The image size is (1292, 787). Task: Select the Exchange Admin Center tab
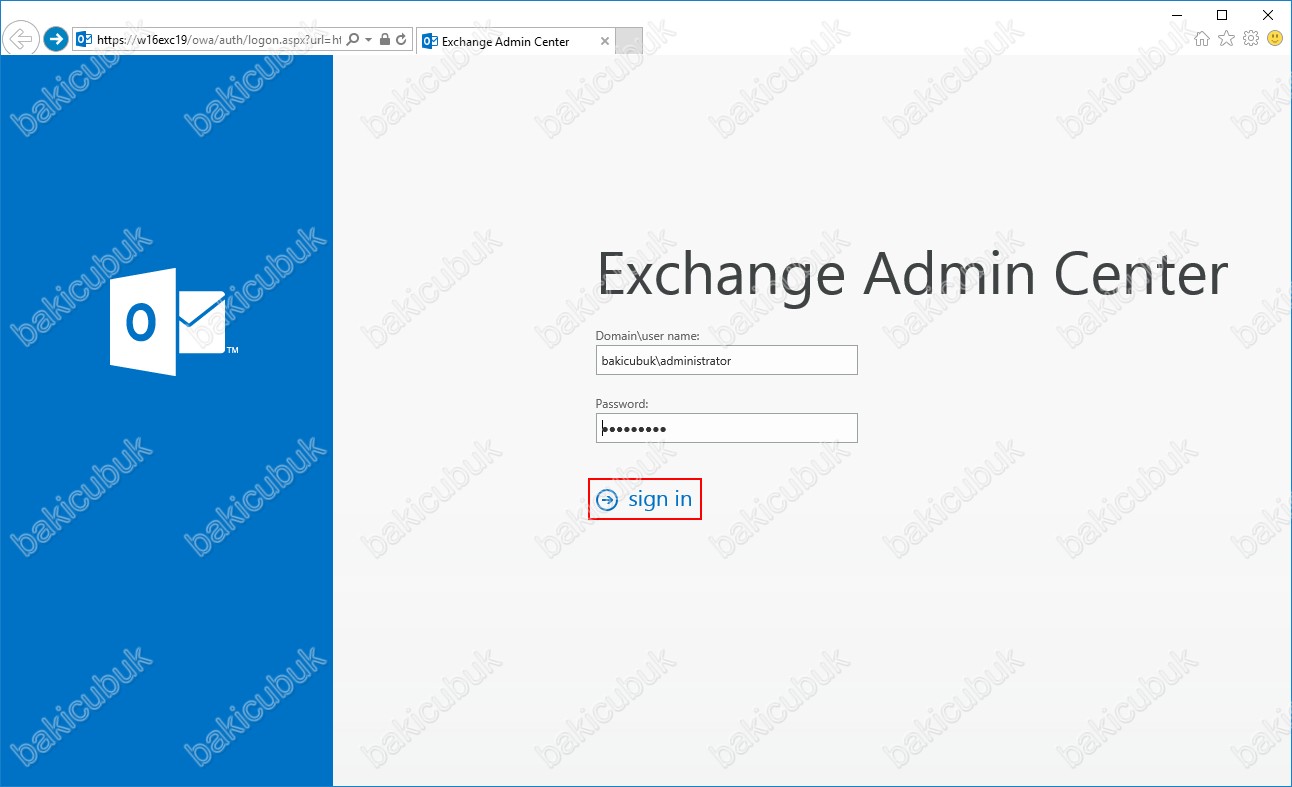coord(516,41)
